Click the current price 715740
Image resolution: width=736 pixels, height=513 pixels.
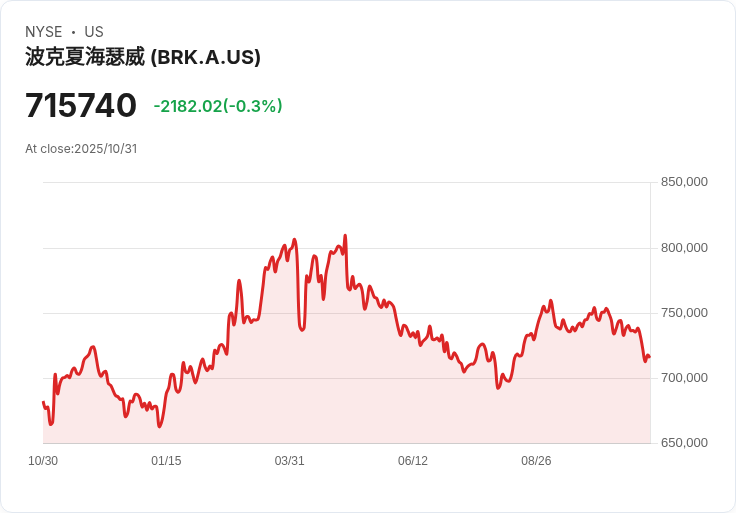[81, 106]
